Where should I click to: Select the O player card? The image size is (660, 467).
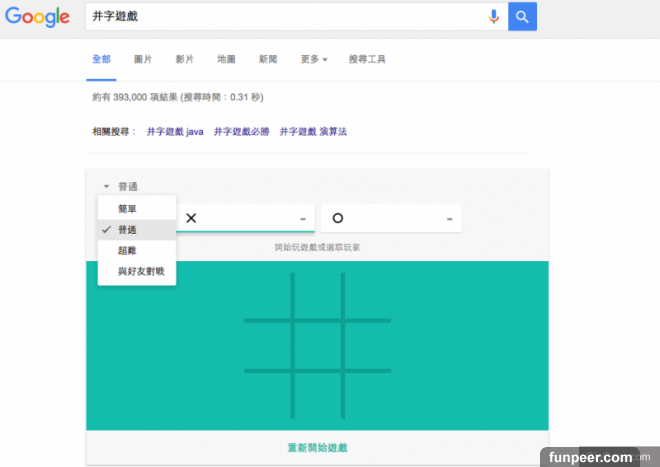[391, 218]
